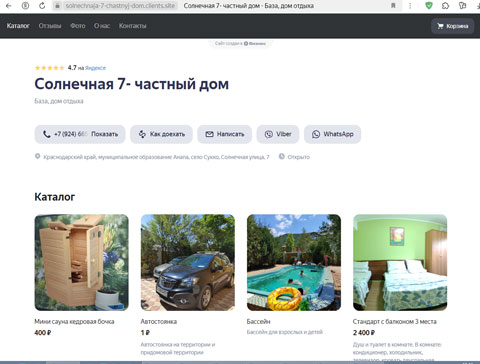Screen dimensions: 480x364
Task: Click the Написать message button
Action: 225,134
